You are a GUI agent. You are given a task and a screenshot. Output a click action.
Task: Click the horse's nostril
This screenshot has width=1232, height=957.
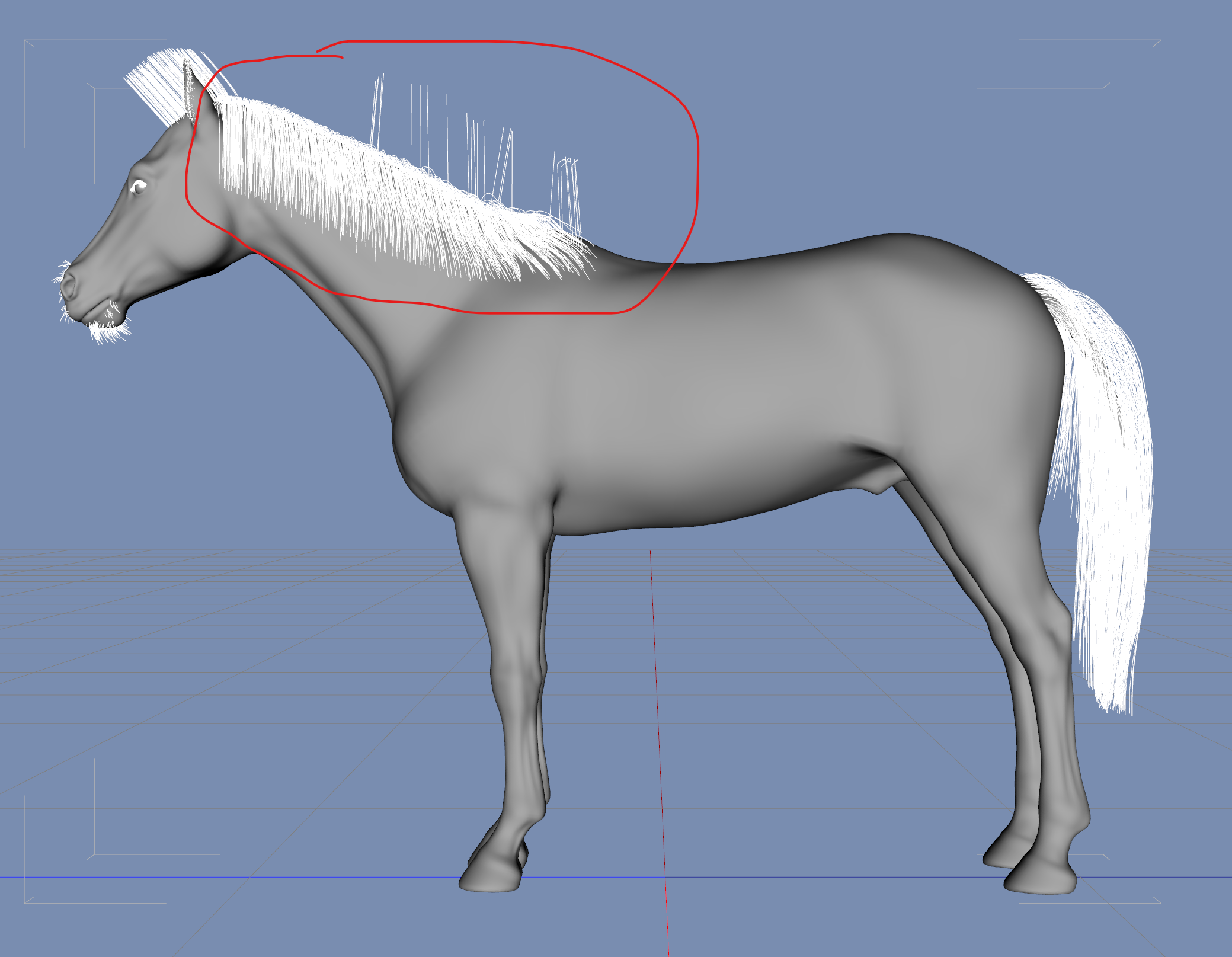(x=69, y=286)
